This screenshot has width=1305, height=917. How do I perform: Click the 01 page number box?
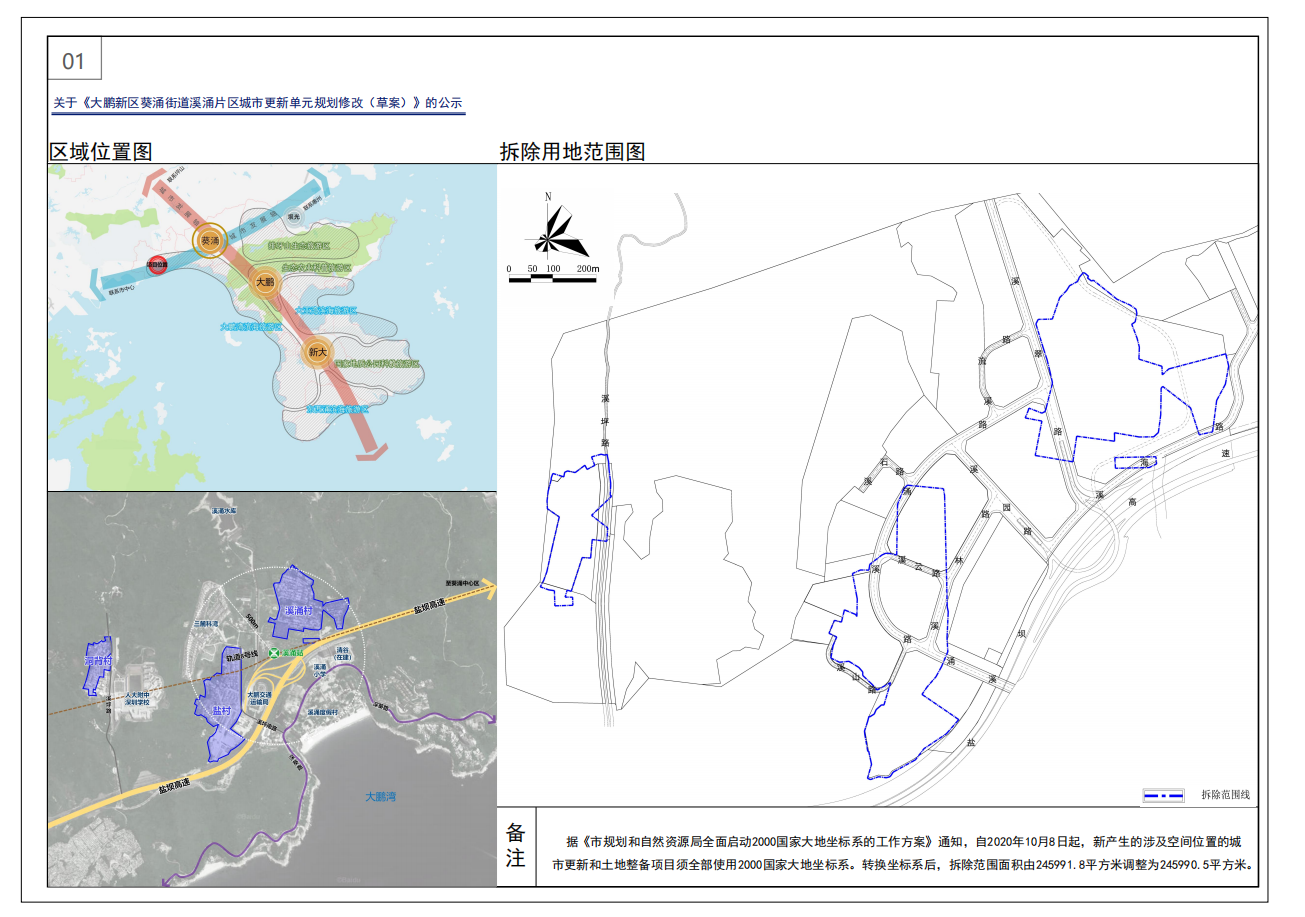(74, 61)
